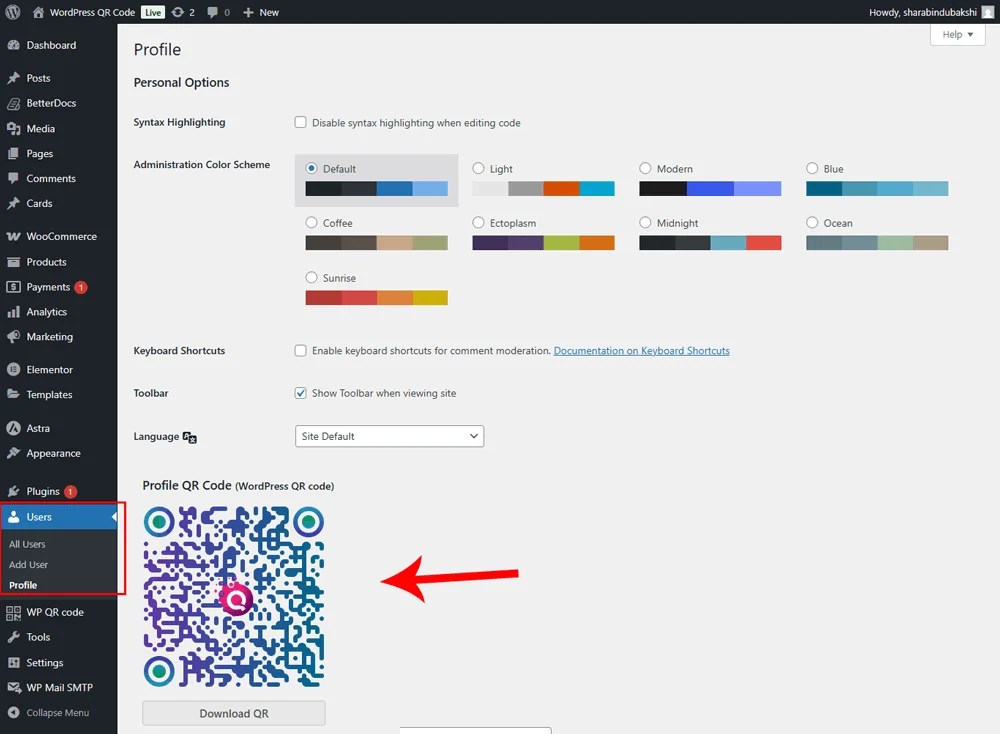This screenshot has height=734, width=1000.
Task: Select the Light color scheme radio
Action: [x=478, y=168]
